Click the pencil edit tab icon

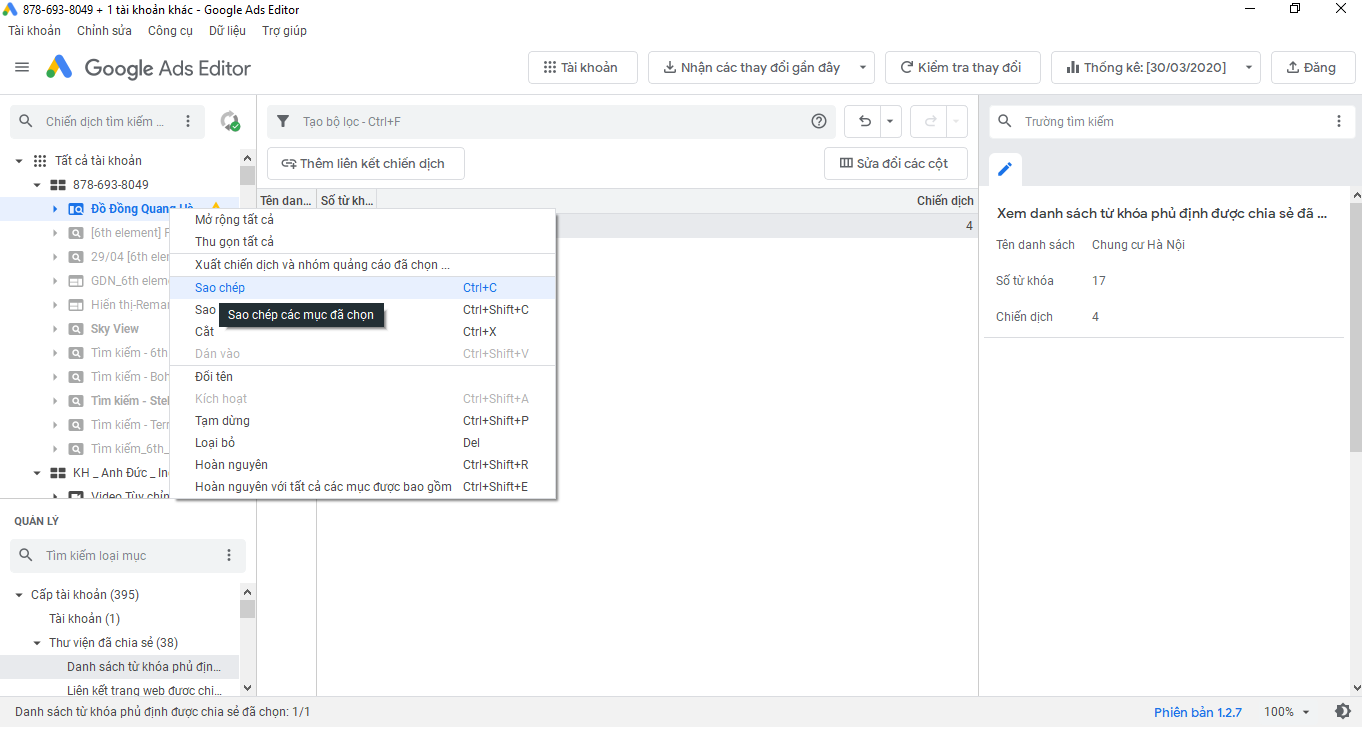point(1005,169)
